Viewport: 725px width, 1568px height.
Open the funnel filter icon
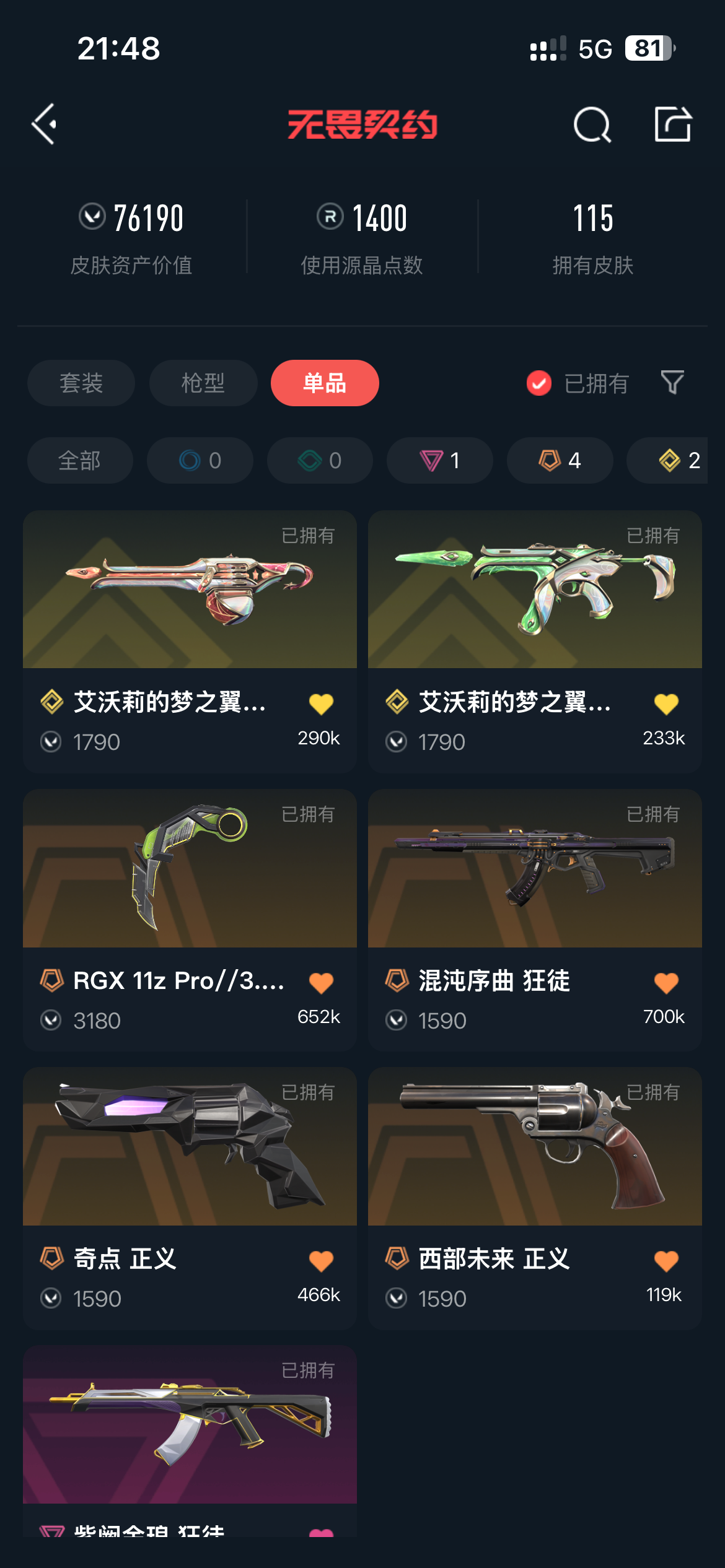pos(672,383)
